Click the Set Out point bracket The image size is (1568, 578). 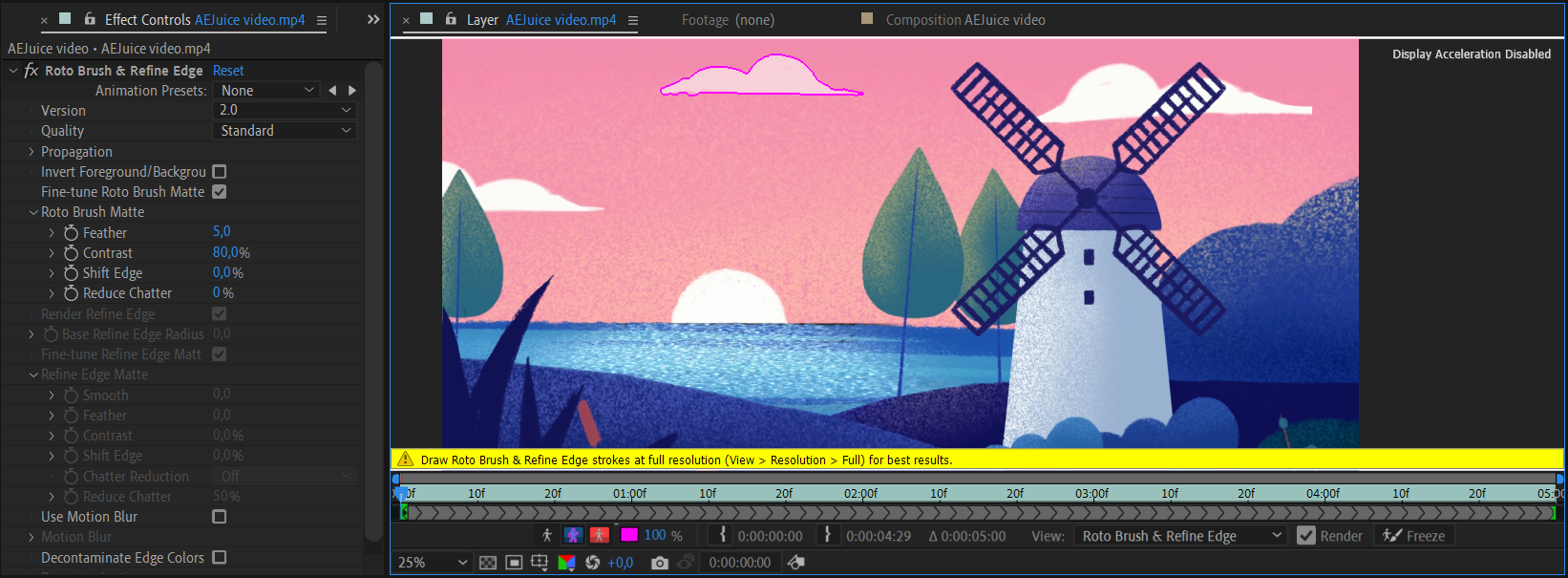[828, 535]
